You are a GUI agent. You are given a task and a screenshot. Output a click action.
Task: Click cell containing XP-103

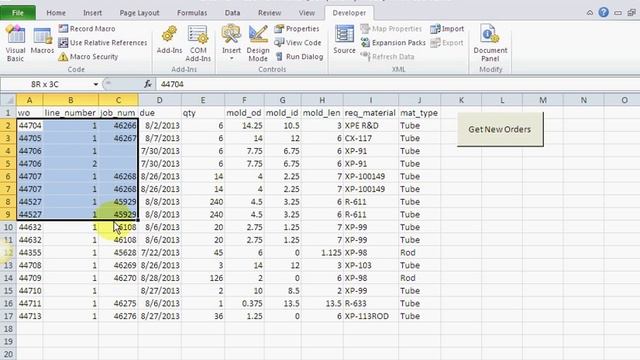click(x=371, y=265)
